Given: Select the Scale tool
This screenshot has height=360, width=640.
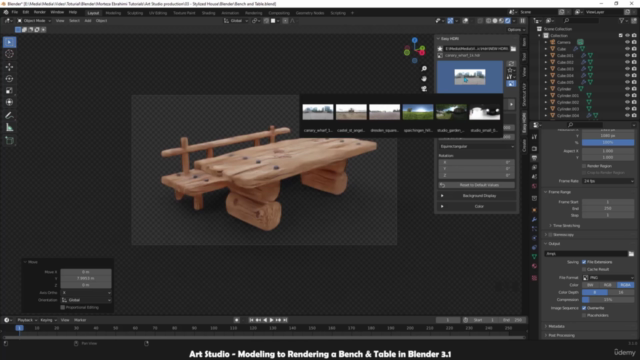Looking at the screenshot, I should coord(9,90).
